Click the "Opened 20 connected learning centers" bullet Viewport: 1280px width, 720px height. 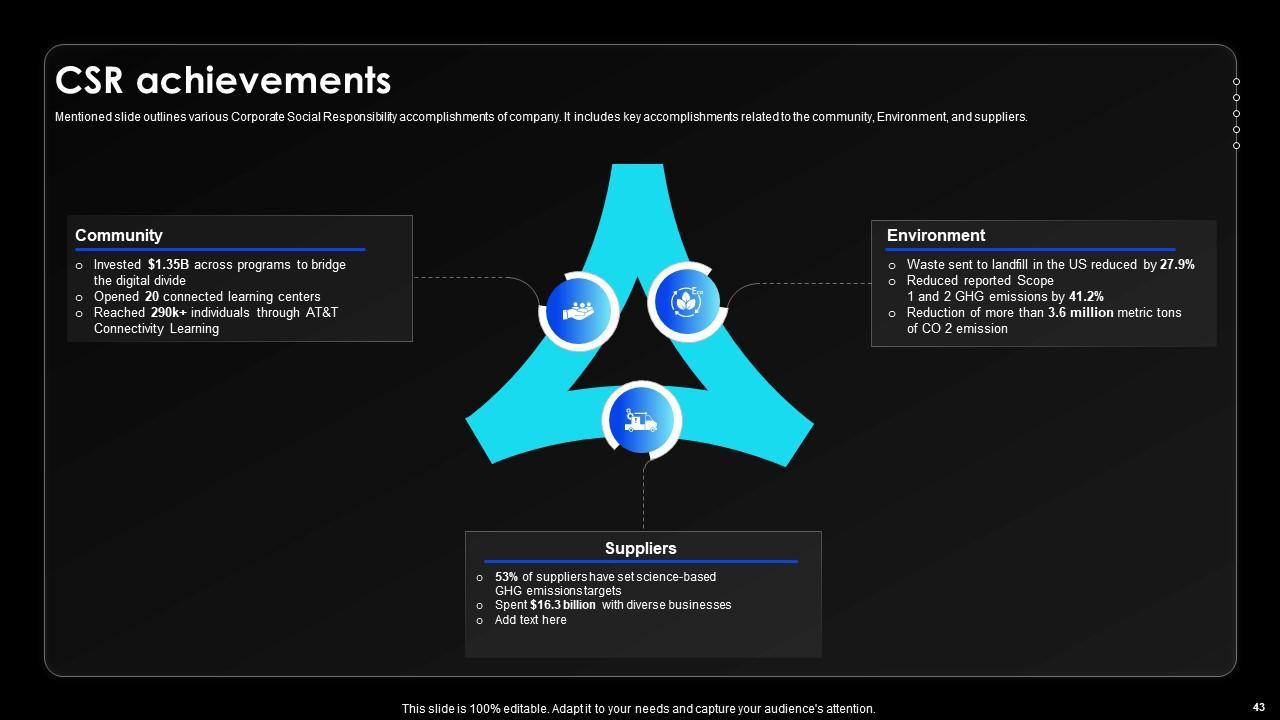click(x=207, y=297)
